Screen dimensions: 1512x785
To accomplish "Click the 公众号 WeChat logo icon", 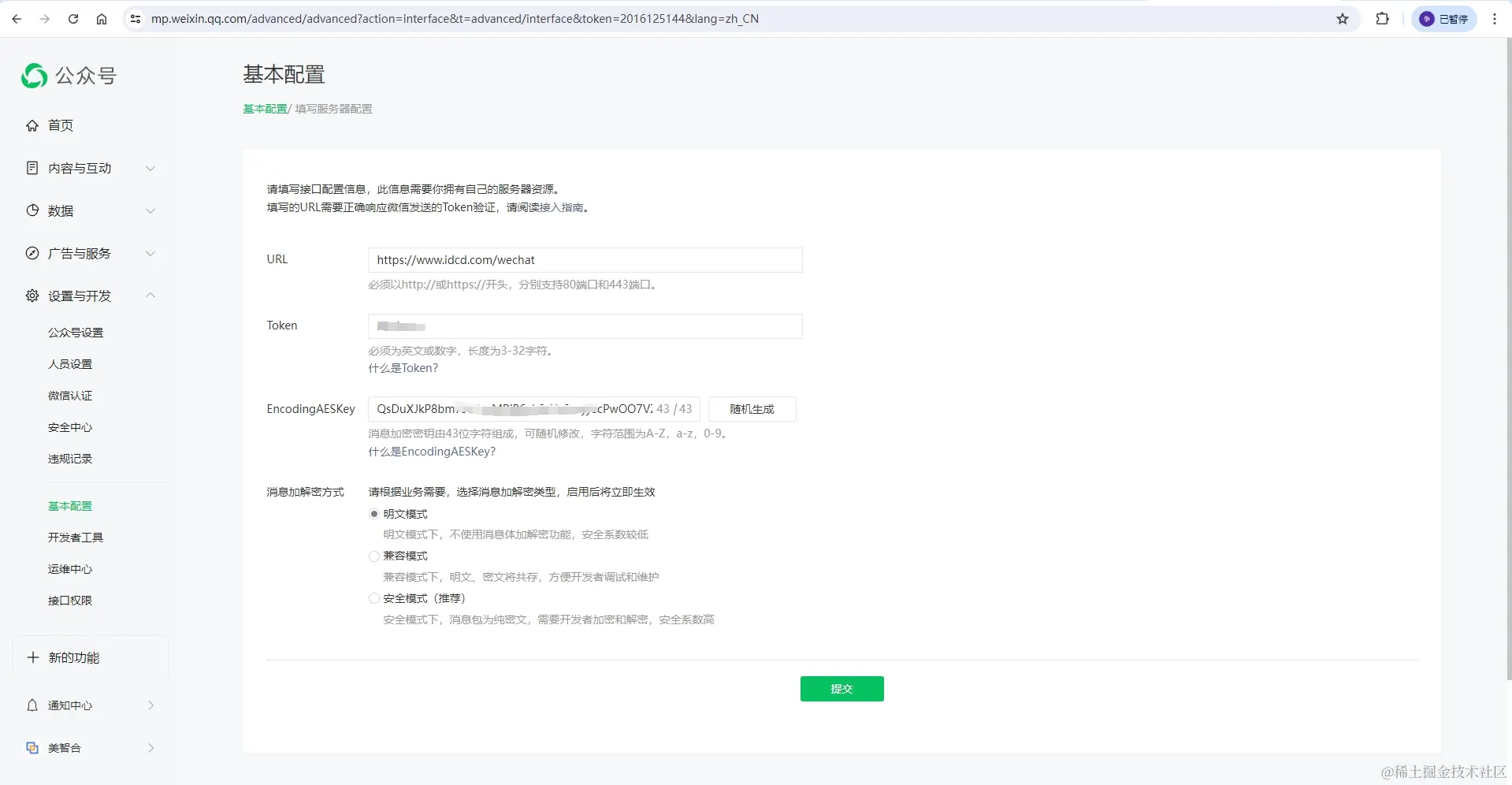I will tap(33, 76).
